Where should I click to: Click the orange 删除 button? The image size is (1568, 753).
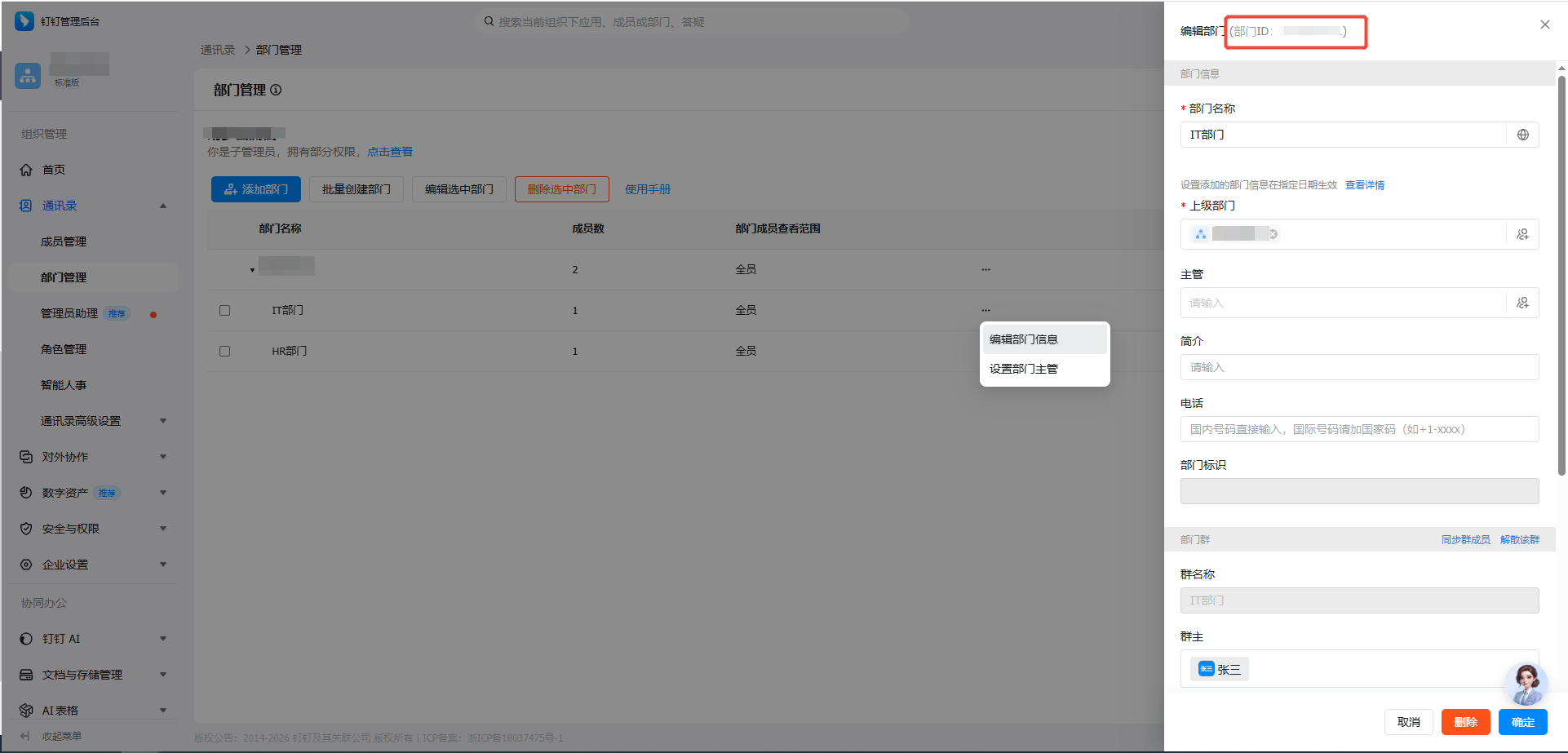point(1466,722)
